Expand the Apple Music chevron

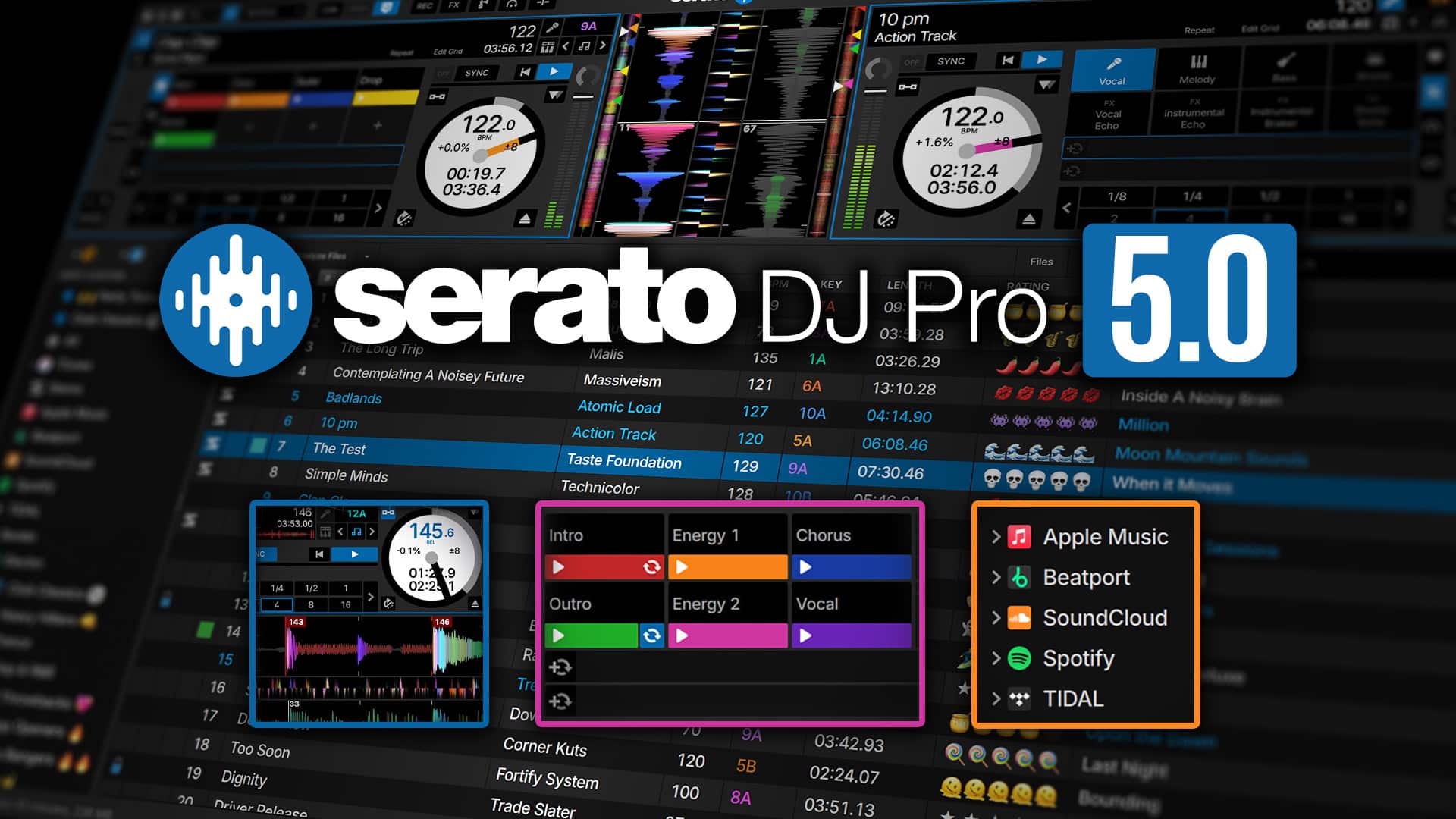click(996, 537)
